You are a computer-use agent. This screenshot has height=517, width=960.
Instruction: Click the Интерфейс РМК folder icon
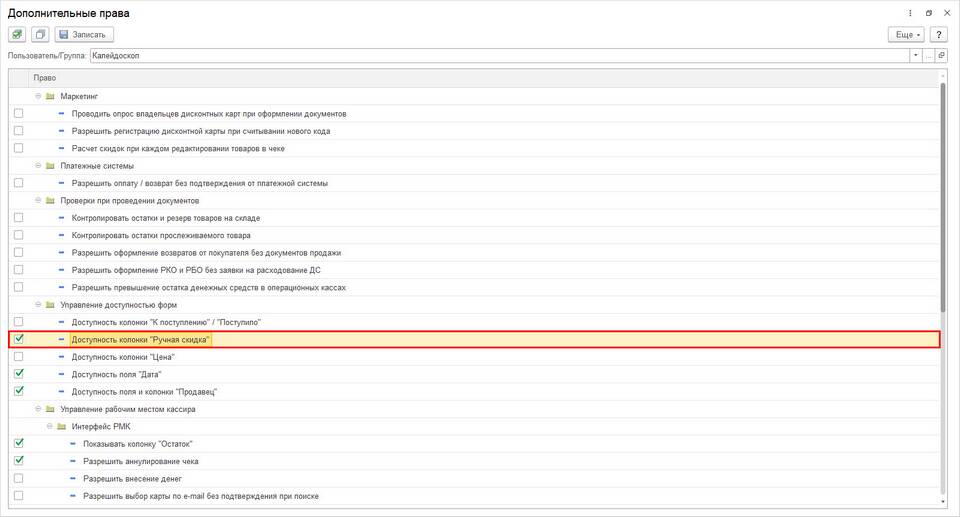click(x=62, y=426)
